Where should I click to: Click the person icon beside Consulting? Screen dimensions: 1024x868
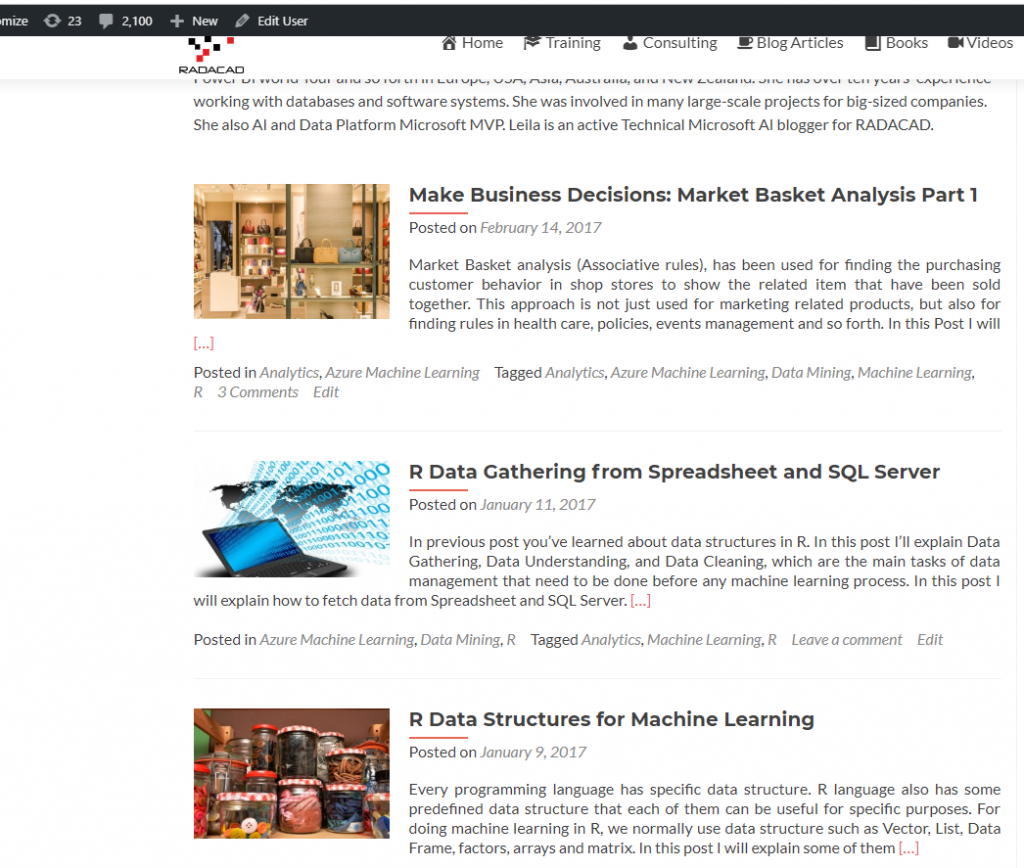pos(630,43)
